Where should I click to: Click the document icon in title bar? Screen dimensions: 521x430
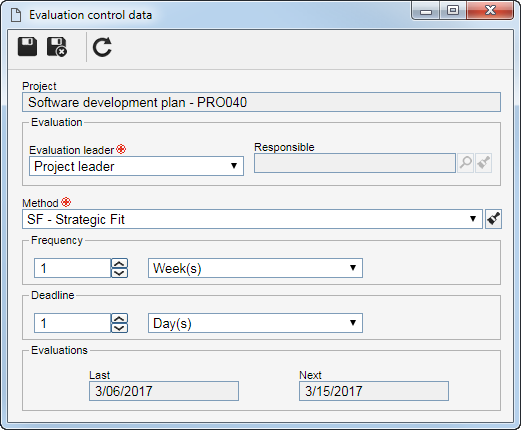[x=16, y=15]
